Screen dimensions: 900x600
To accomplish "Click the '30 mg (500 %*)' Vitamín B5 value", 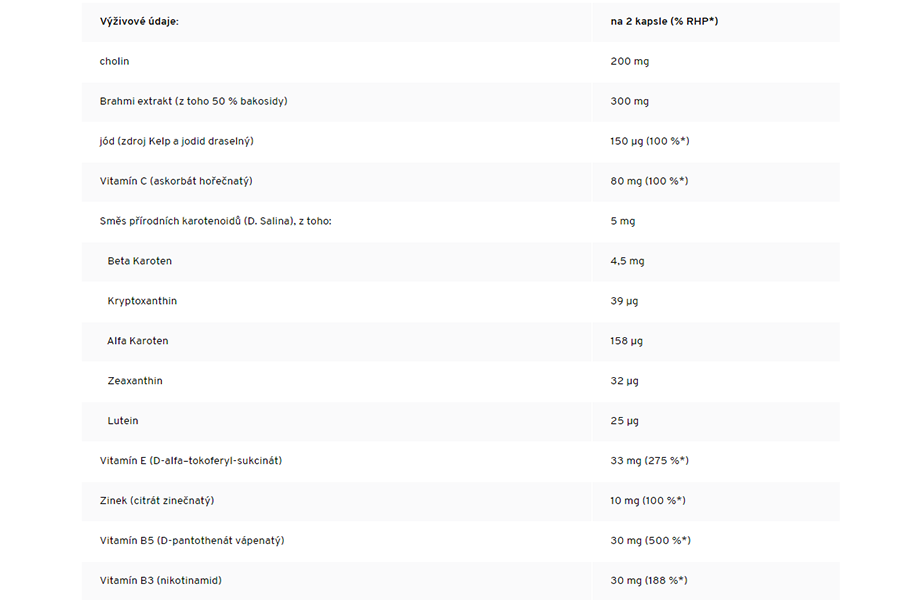I will pyautogui.click(x=650, y=541).
